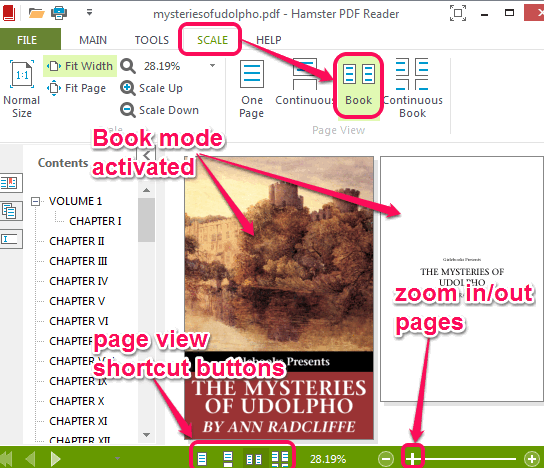The height and width of the screenshot is (468, 544).
Task: Go to next page in status bar
Action: [56, 459]
